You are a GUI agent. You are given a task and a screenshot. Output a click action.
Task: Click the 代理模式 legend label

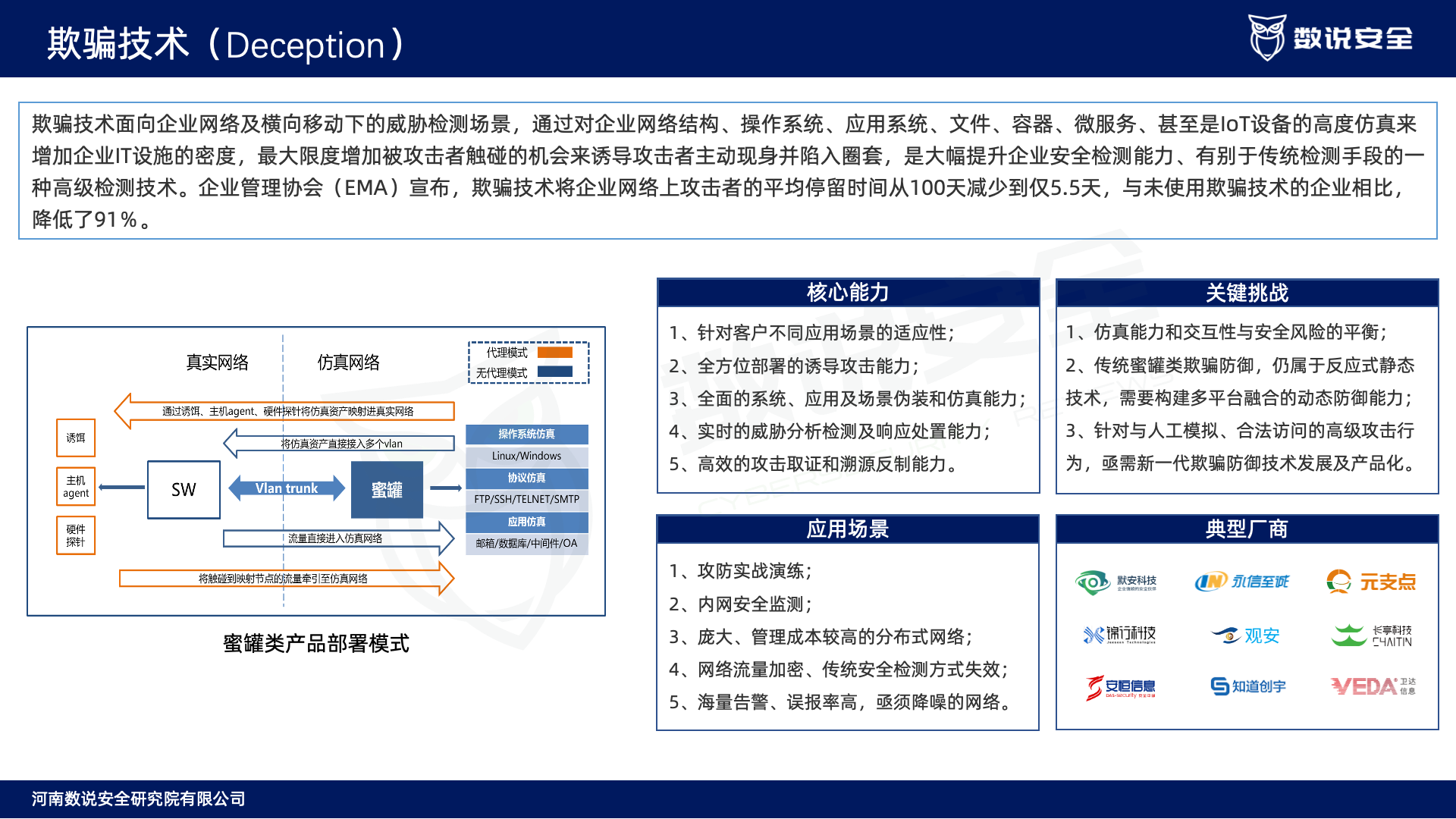click(x=507, y=353)
